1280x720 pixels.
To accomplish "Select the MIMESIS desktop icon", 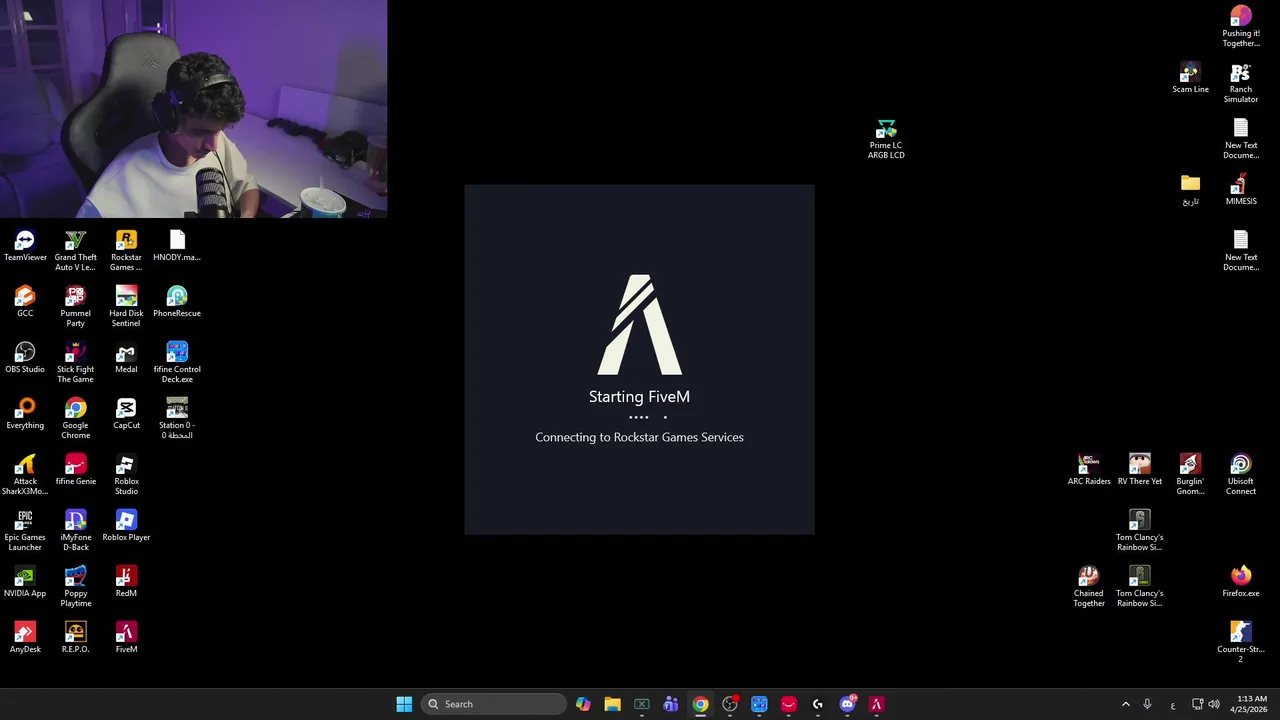I will pyautogui.click(x=1241, y=190).
